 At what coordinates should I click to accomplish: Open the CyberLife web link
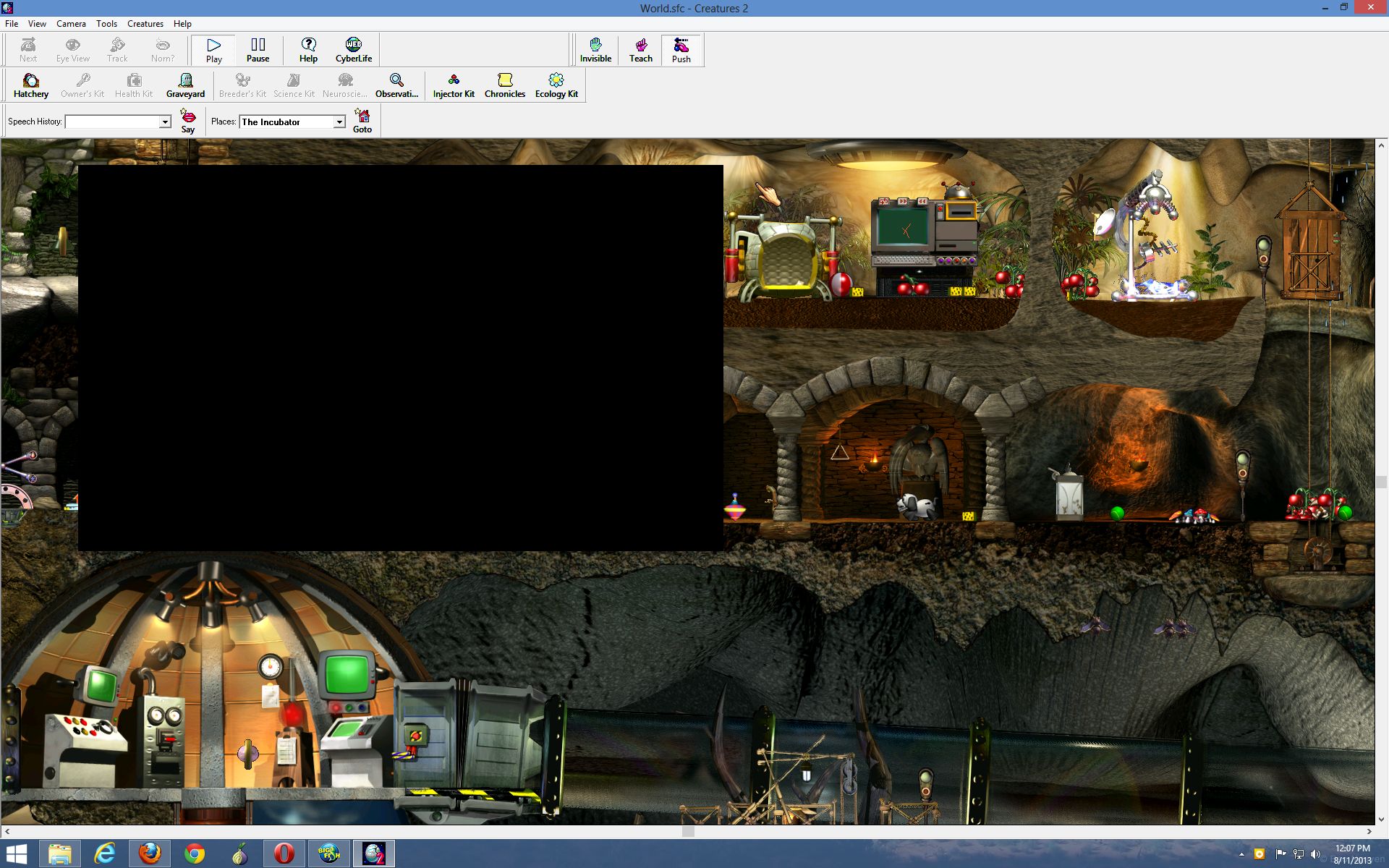tap(354, 50)
